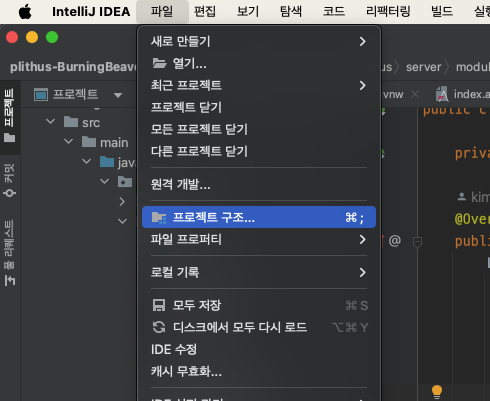
Task: Open the 커밋 tool window sidebar tab
Action: (x=10, y=180)
